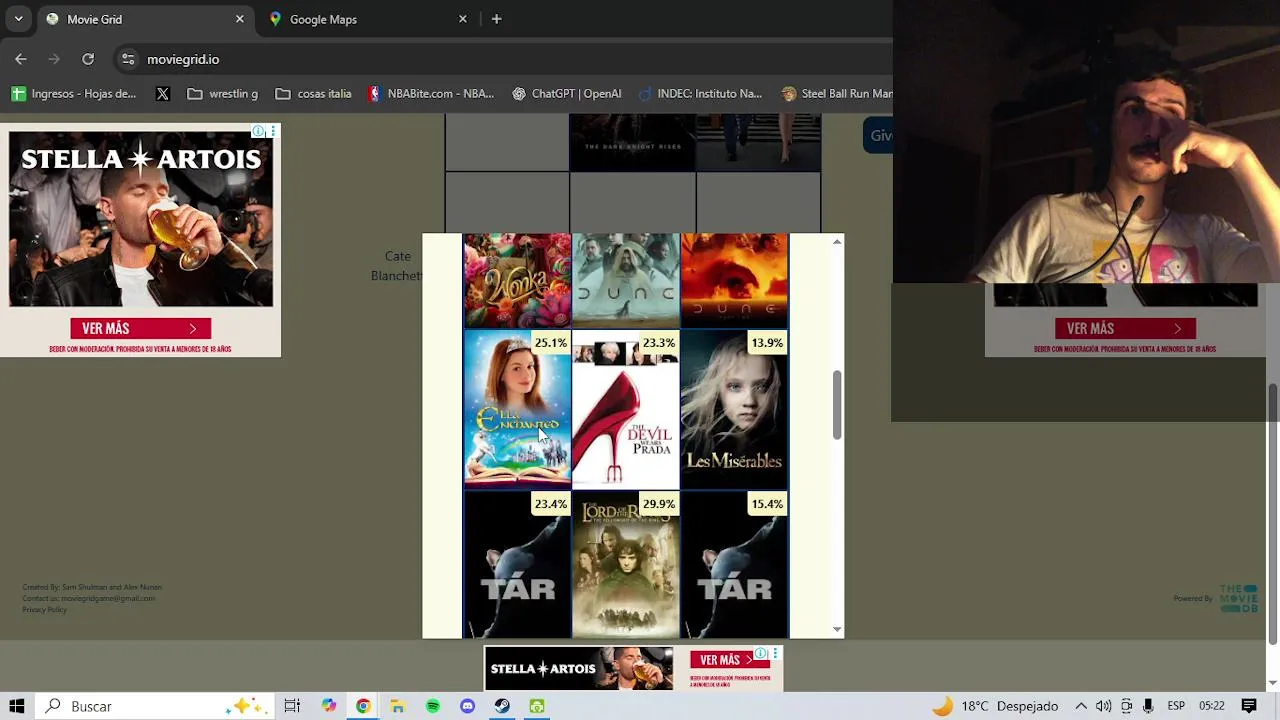Image resolution: width=1280 pixels, height=720 pixels.
Task: Click the 25.1% badge on Ella Enchanted
Action: [x=550, y=343]
